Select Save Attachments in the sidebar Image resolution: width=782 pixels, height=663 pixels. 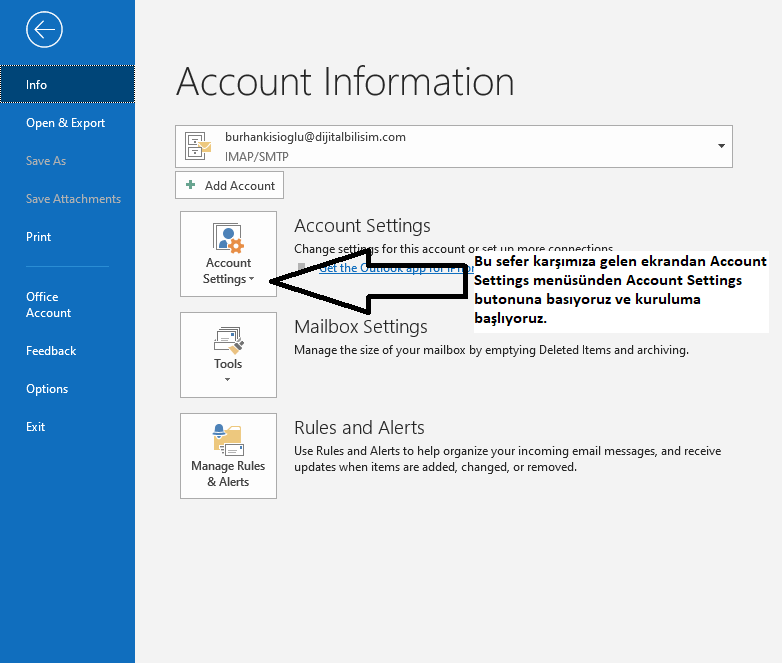tap(73, 199)
